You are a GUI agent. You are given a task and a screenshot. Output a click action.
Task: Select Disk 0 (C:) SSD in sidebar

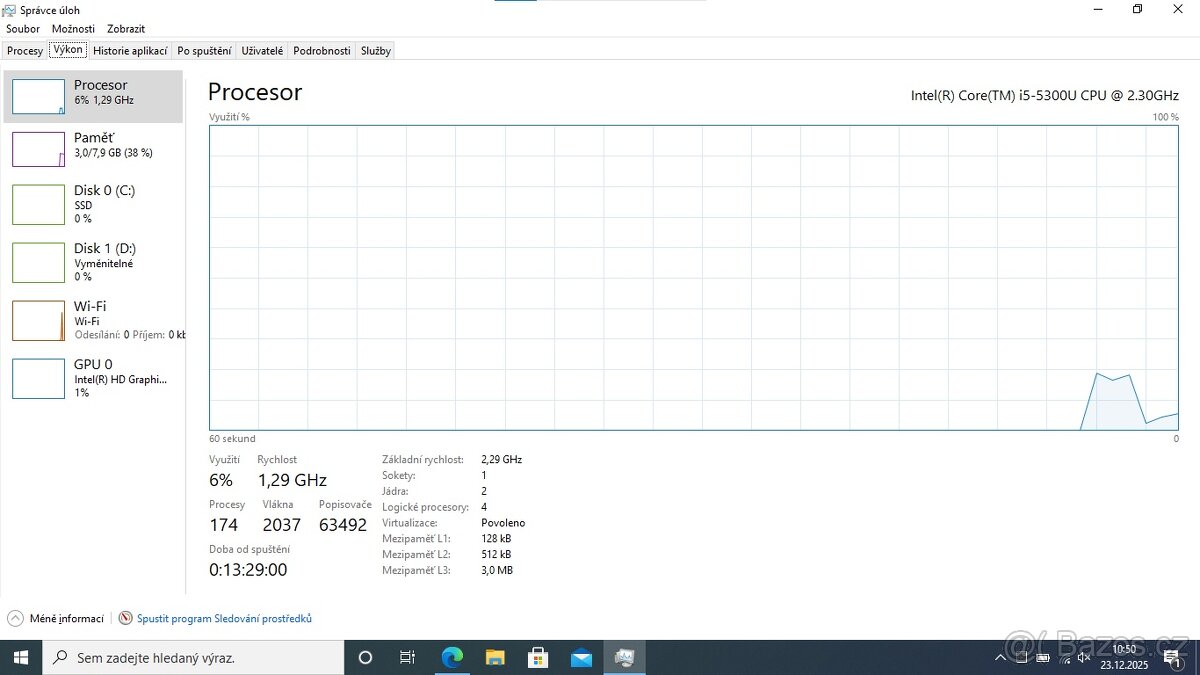tap(95, 204)
